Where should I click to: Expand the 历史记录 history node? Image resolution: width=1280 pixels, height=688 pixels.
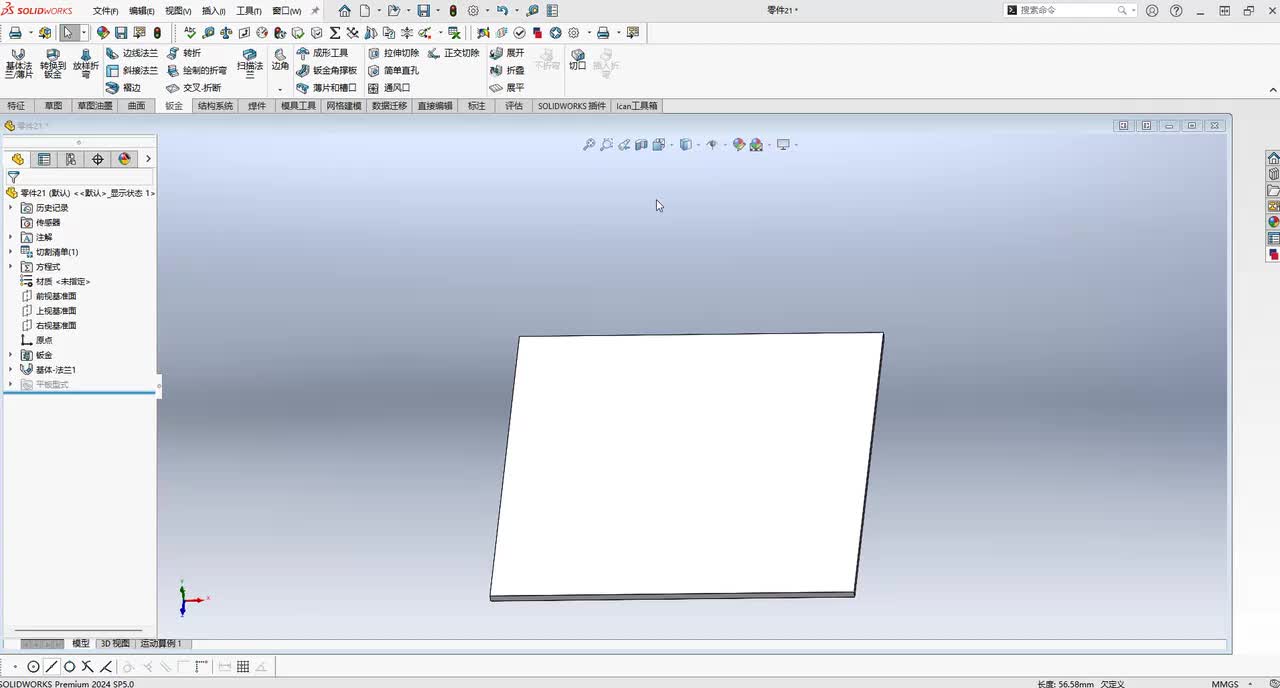11,208
